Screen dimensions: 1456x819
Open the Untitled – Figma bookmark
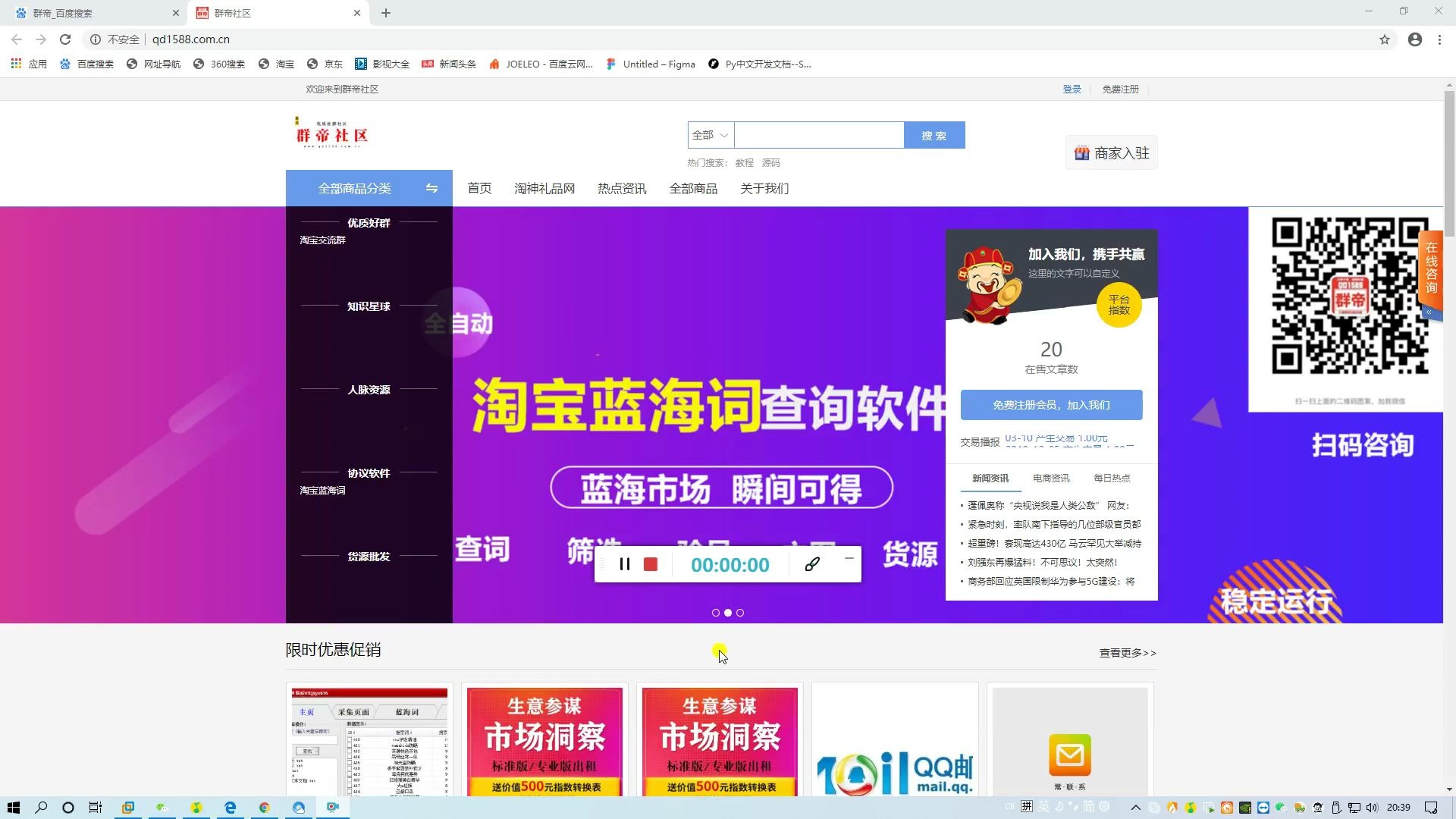tap(651, 64)
